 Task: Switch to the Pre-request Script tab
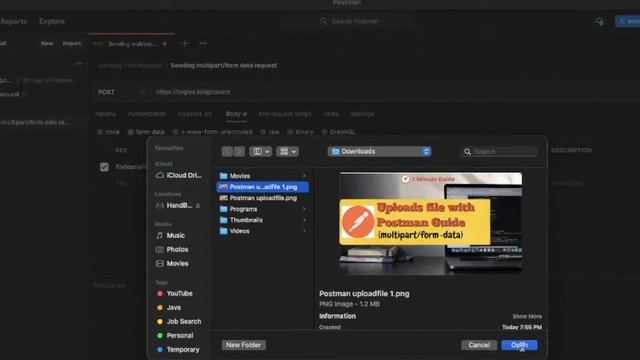point(285,114)
